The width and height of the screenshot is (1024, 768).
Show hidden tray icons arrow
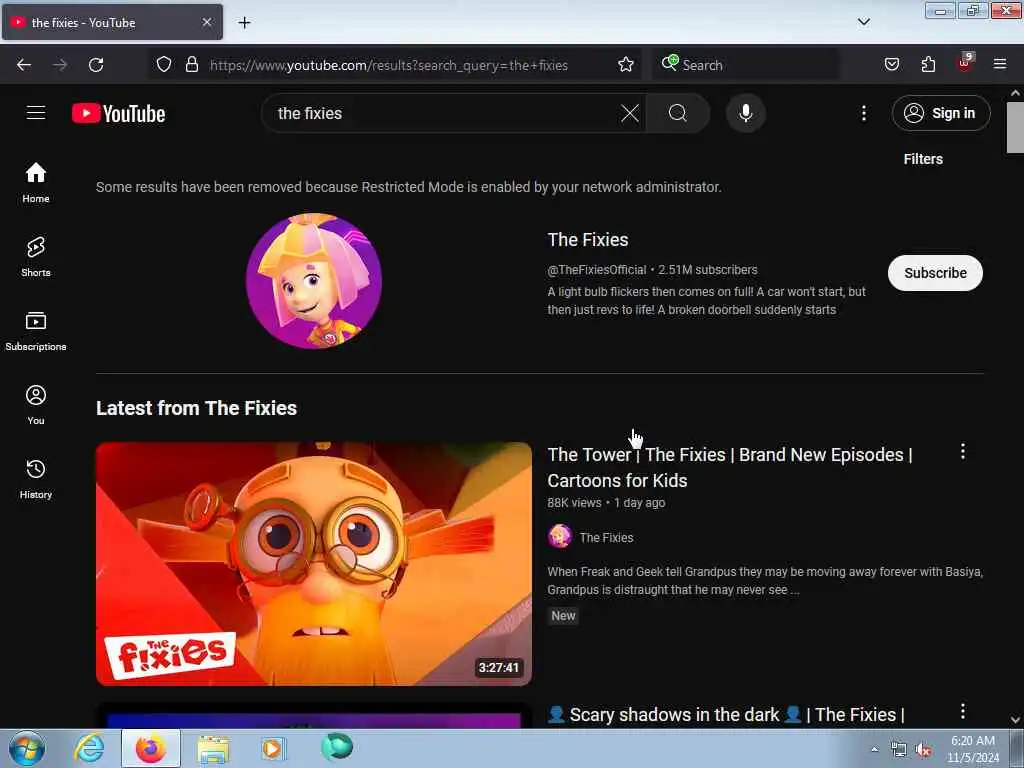(874, 749)
